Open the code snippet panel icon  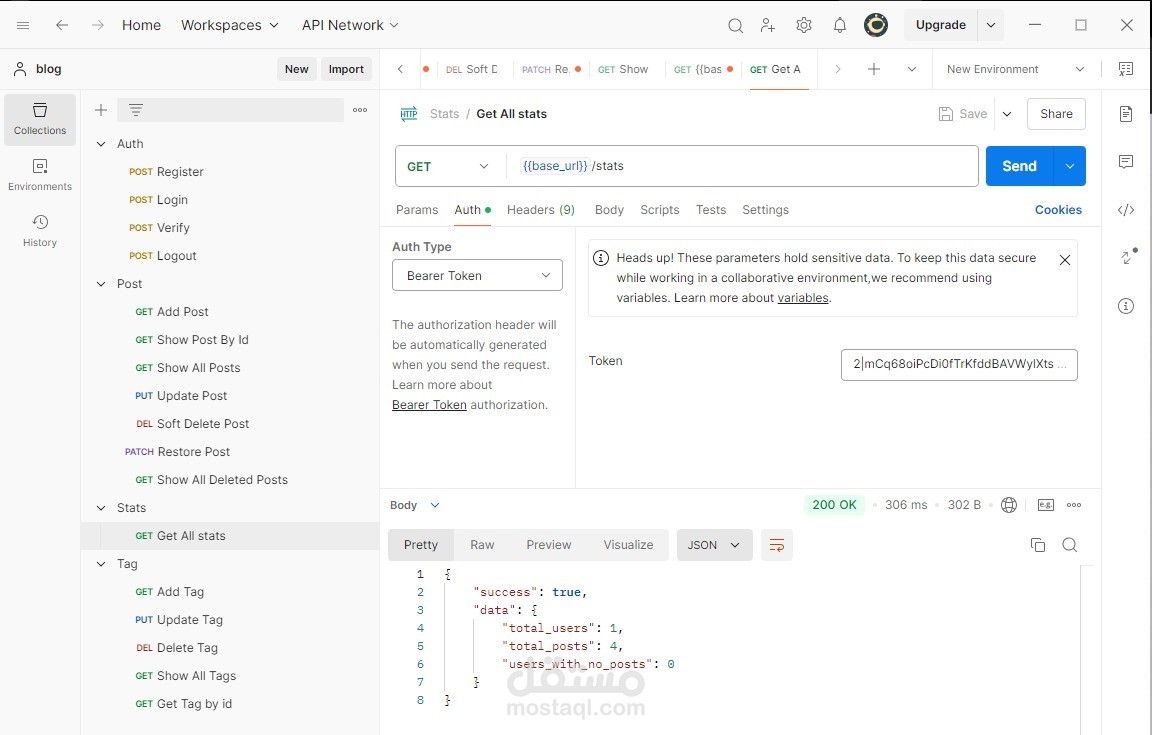point(1126,210)
